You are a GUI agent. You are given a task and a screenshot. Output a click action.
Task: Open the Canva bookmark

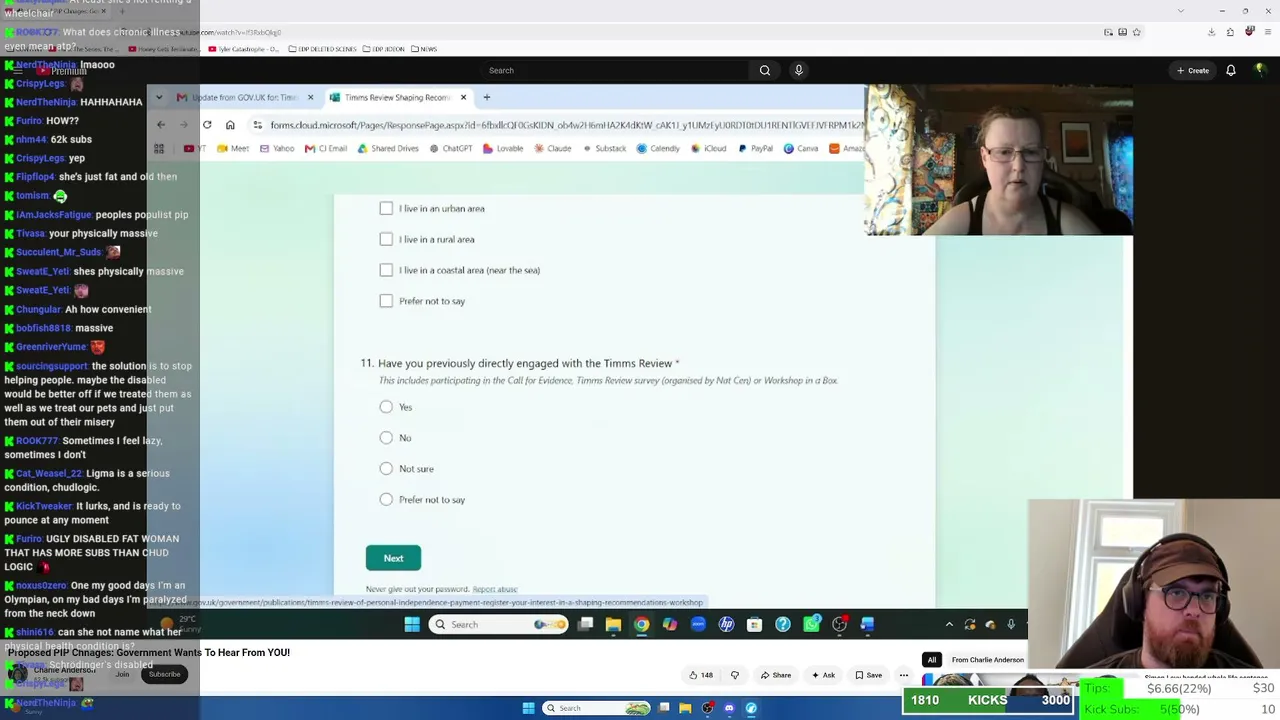[x=801, y=149]
